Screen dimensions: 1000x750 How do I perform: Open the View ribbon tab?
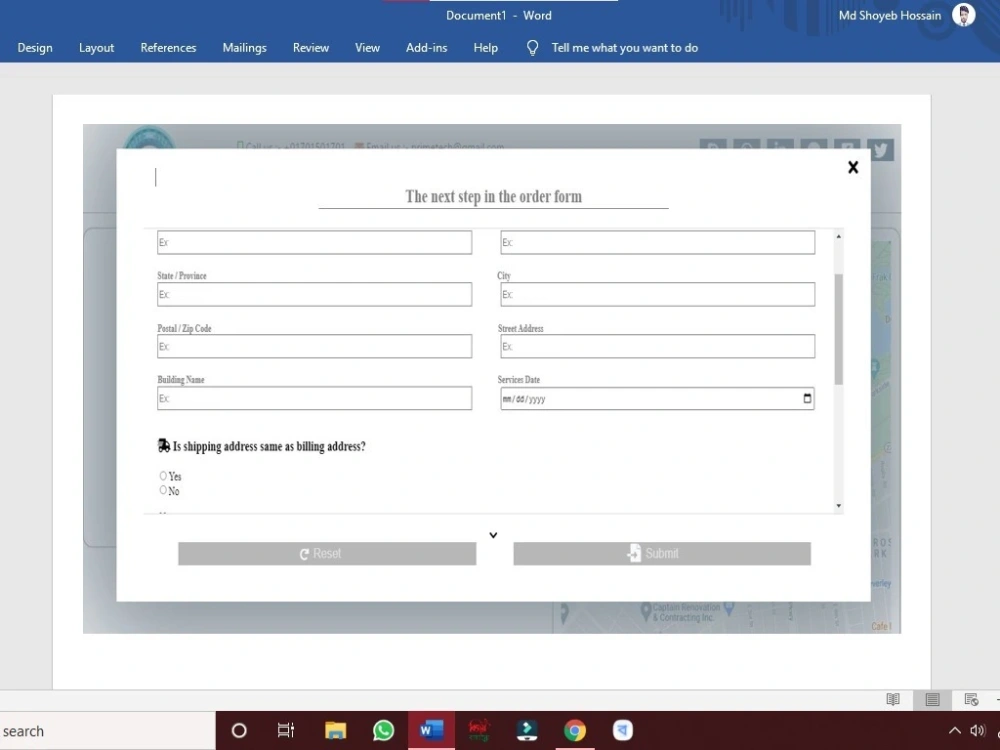pyautogui.click(x=367, y=48)
